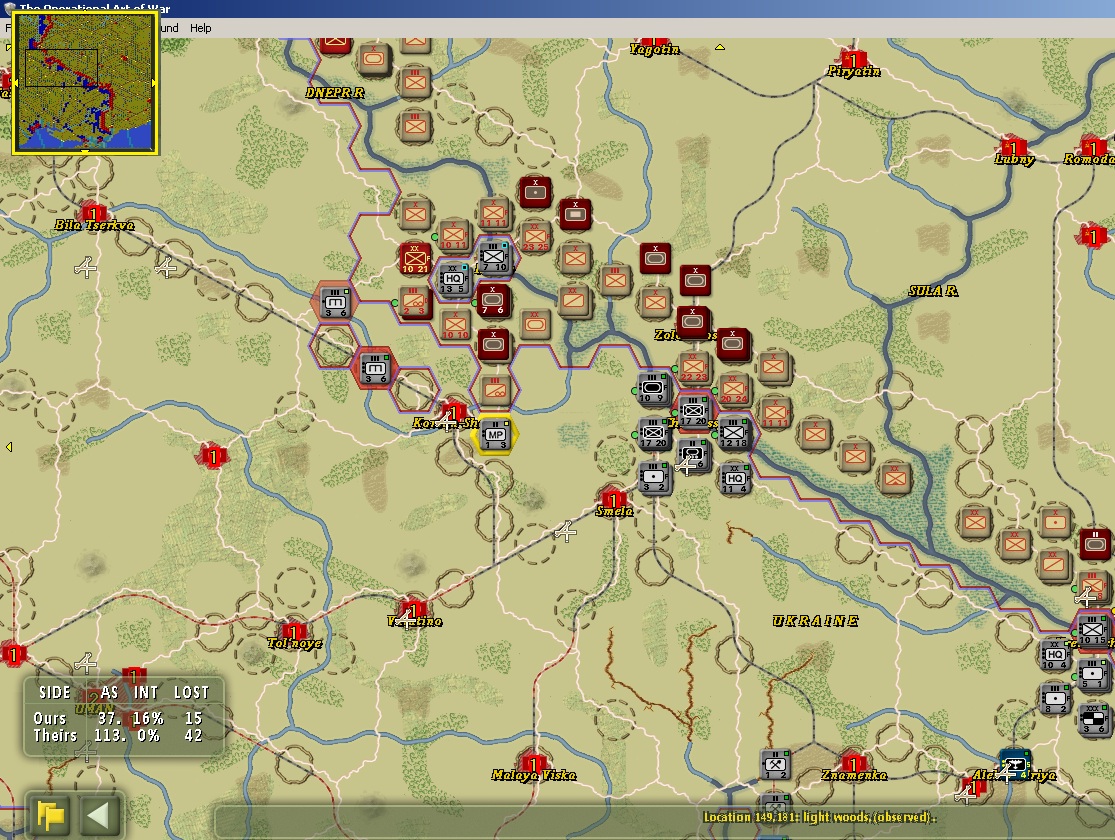The image size is (1115, 840).
Task: Click the Malaya Viska objective marker
Action: (x=533, y=764)
